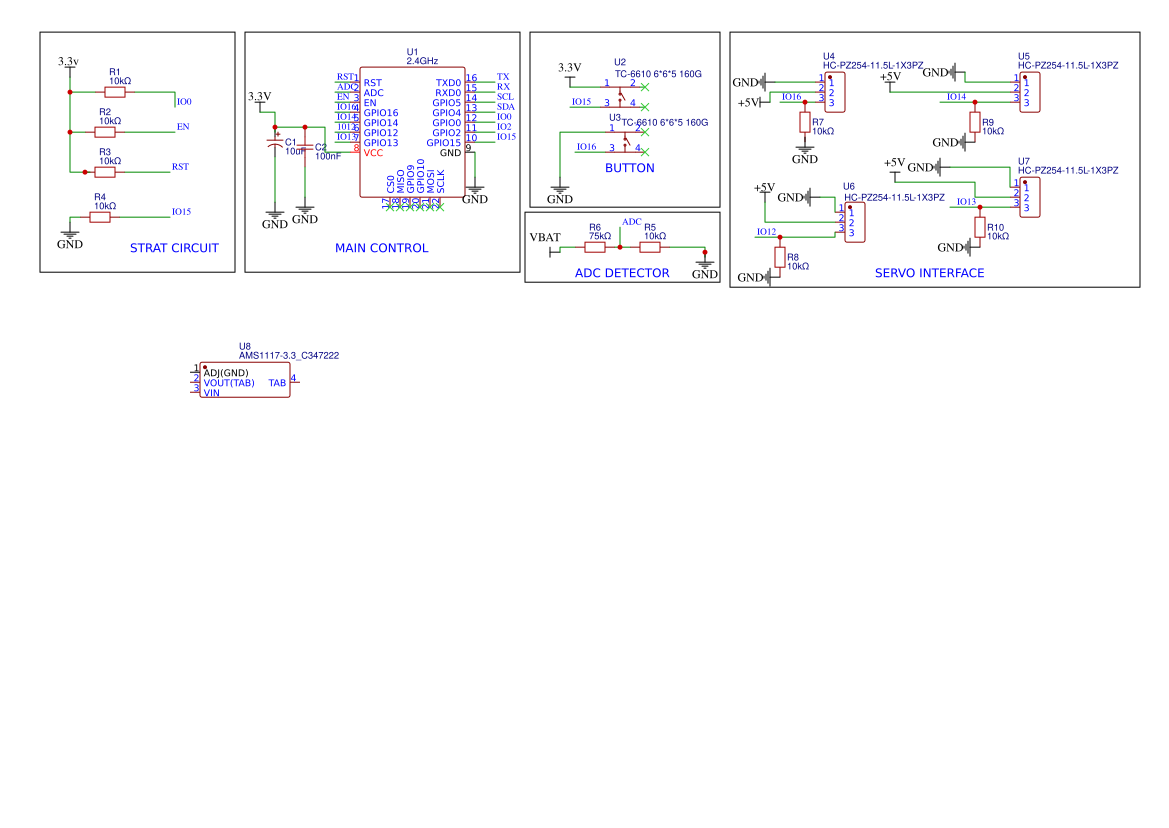The image size is (1169, 828).
Task: Select resistor R5 in the ADC DETECTOR block
Action: (650, 247)
